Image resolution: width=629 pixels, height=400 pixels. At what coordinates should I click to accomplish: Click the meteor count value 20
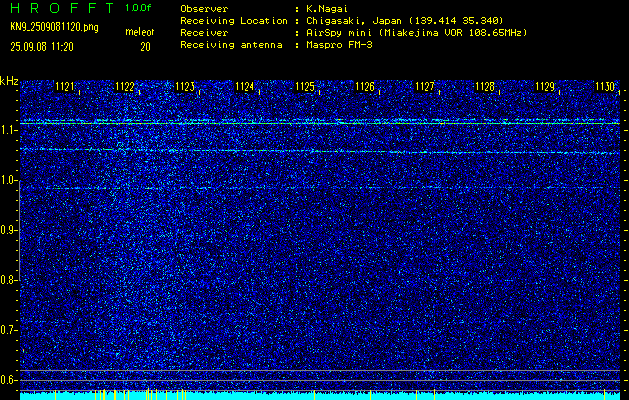coord(145,47)
